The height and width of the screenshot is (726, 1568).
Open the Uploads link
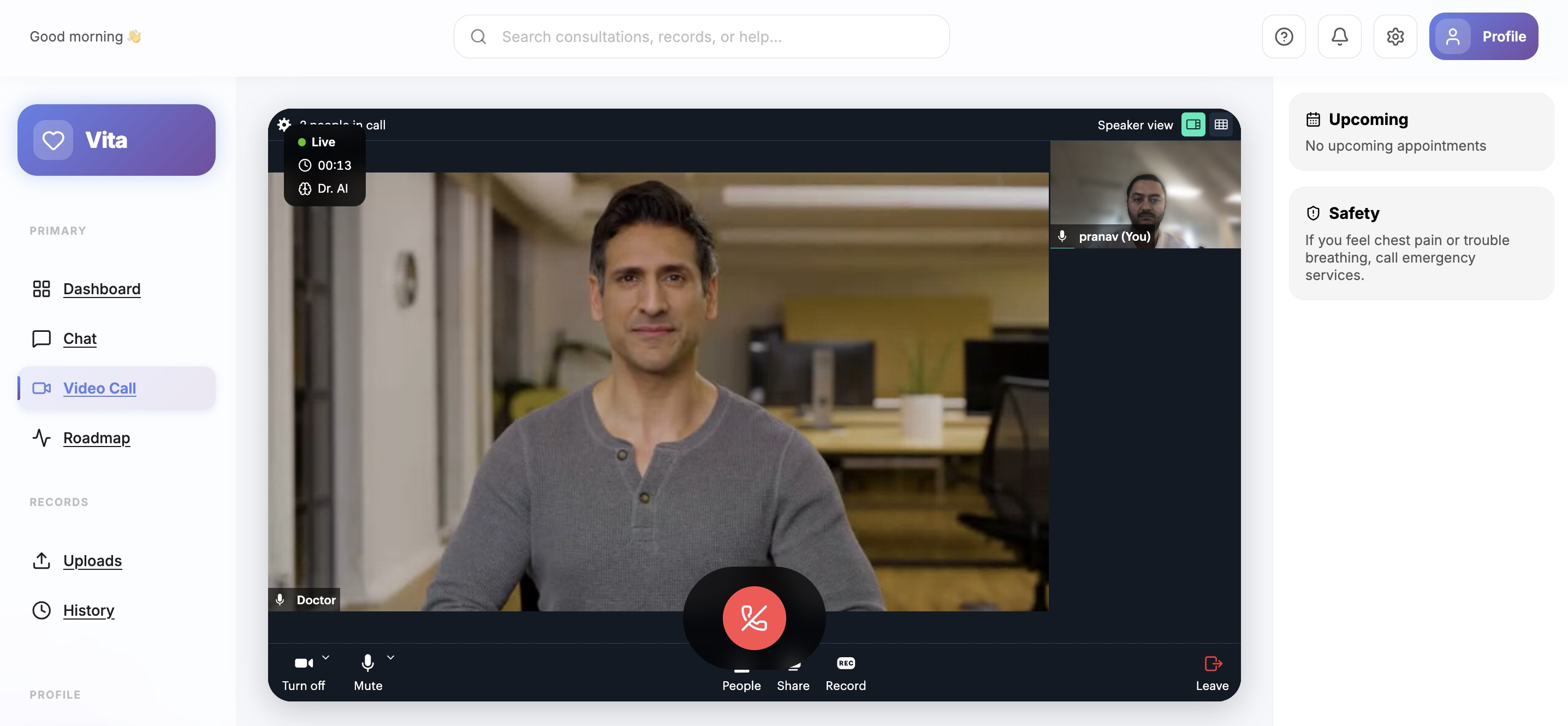(92, 561)
